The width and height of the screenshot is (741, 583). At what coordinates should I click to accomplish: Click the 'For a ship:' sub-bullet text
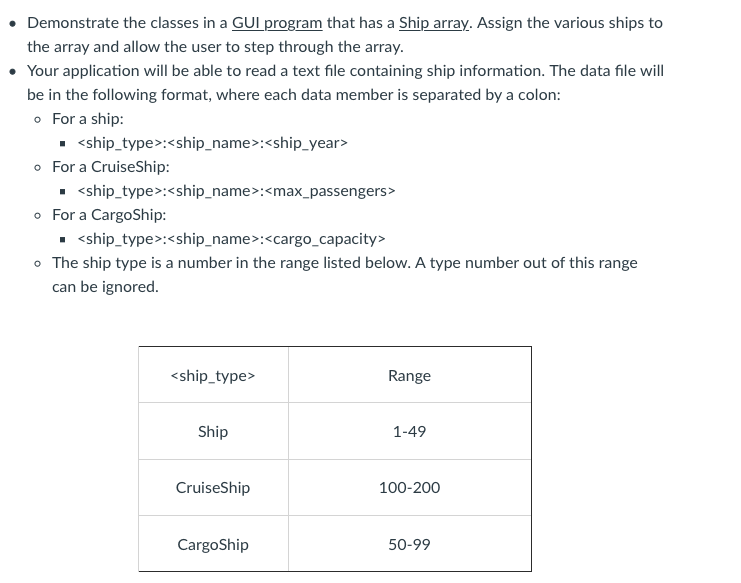pos(88,119)
